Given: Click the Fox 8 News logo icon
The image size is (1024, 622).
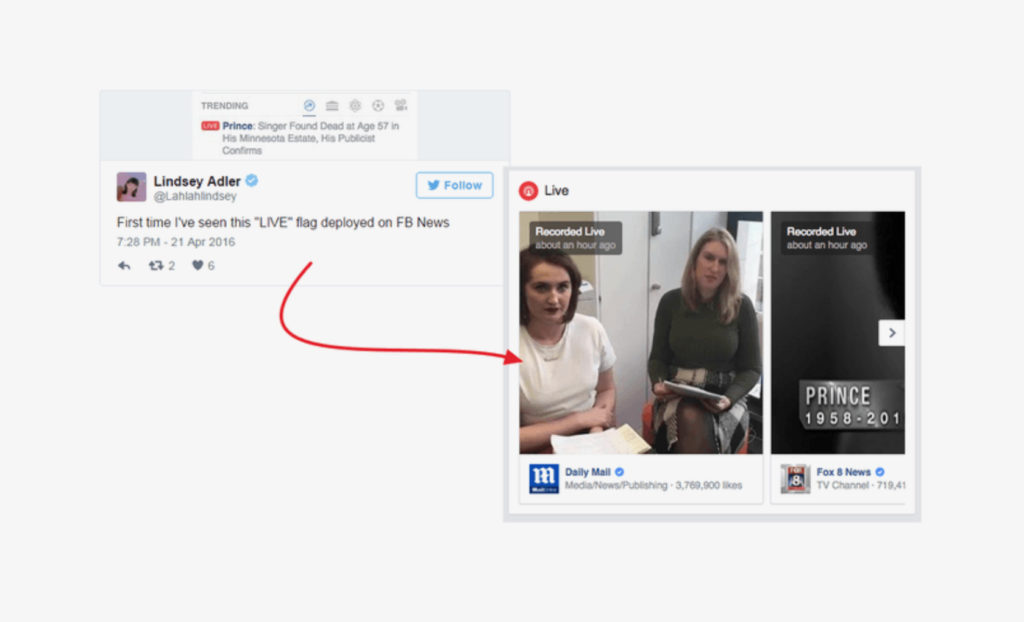Looking at the screenshot, I should point(795,479).
